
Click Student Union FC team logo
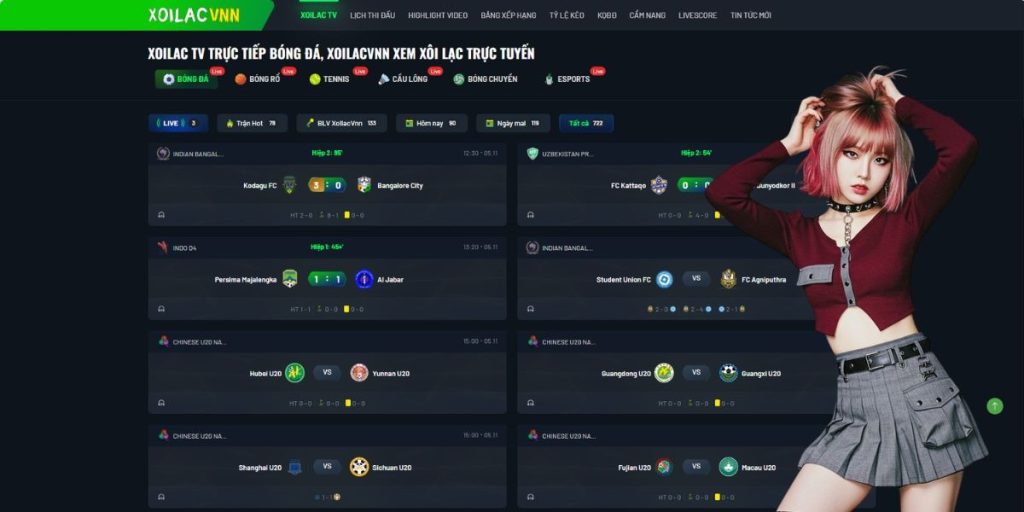coord(665,280)
